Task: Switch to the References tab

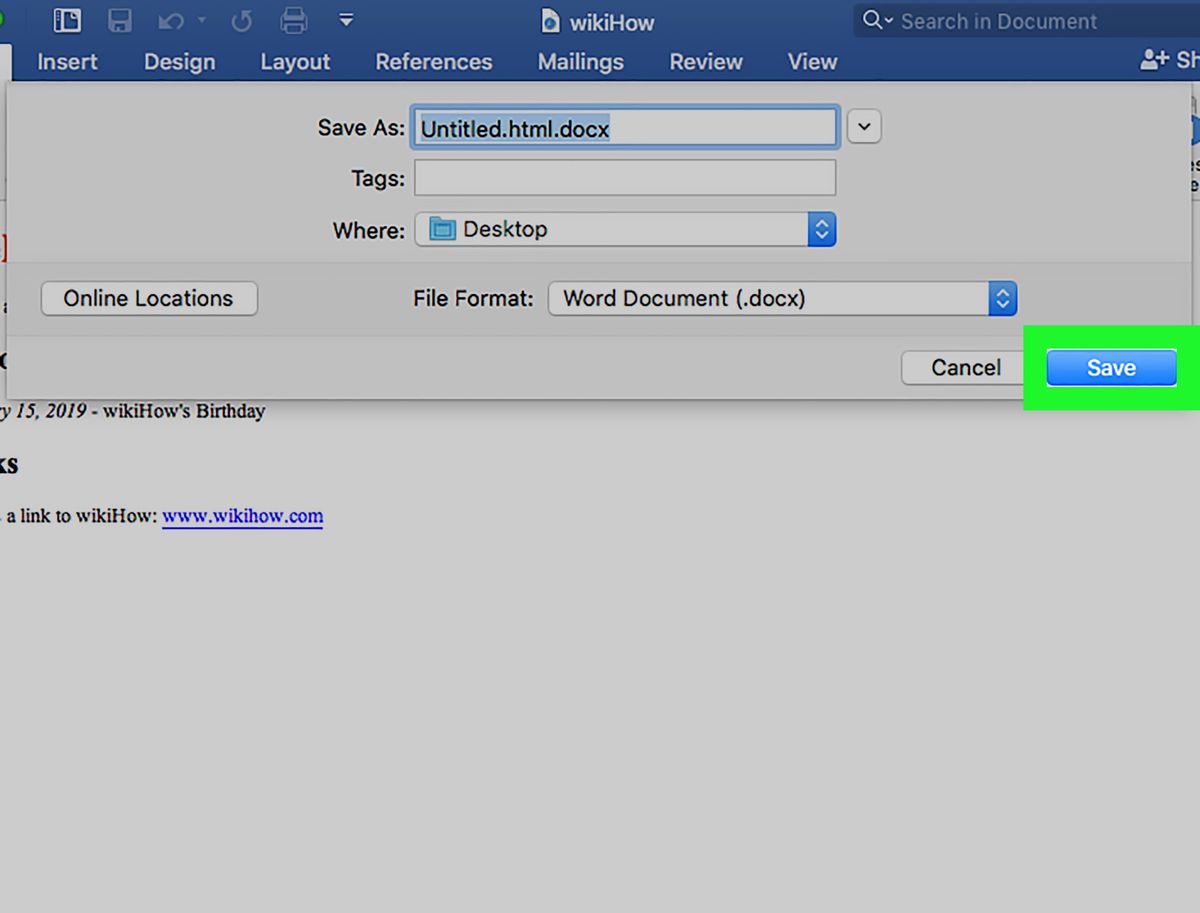Action: 434,62
